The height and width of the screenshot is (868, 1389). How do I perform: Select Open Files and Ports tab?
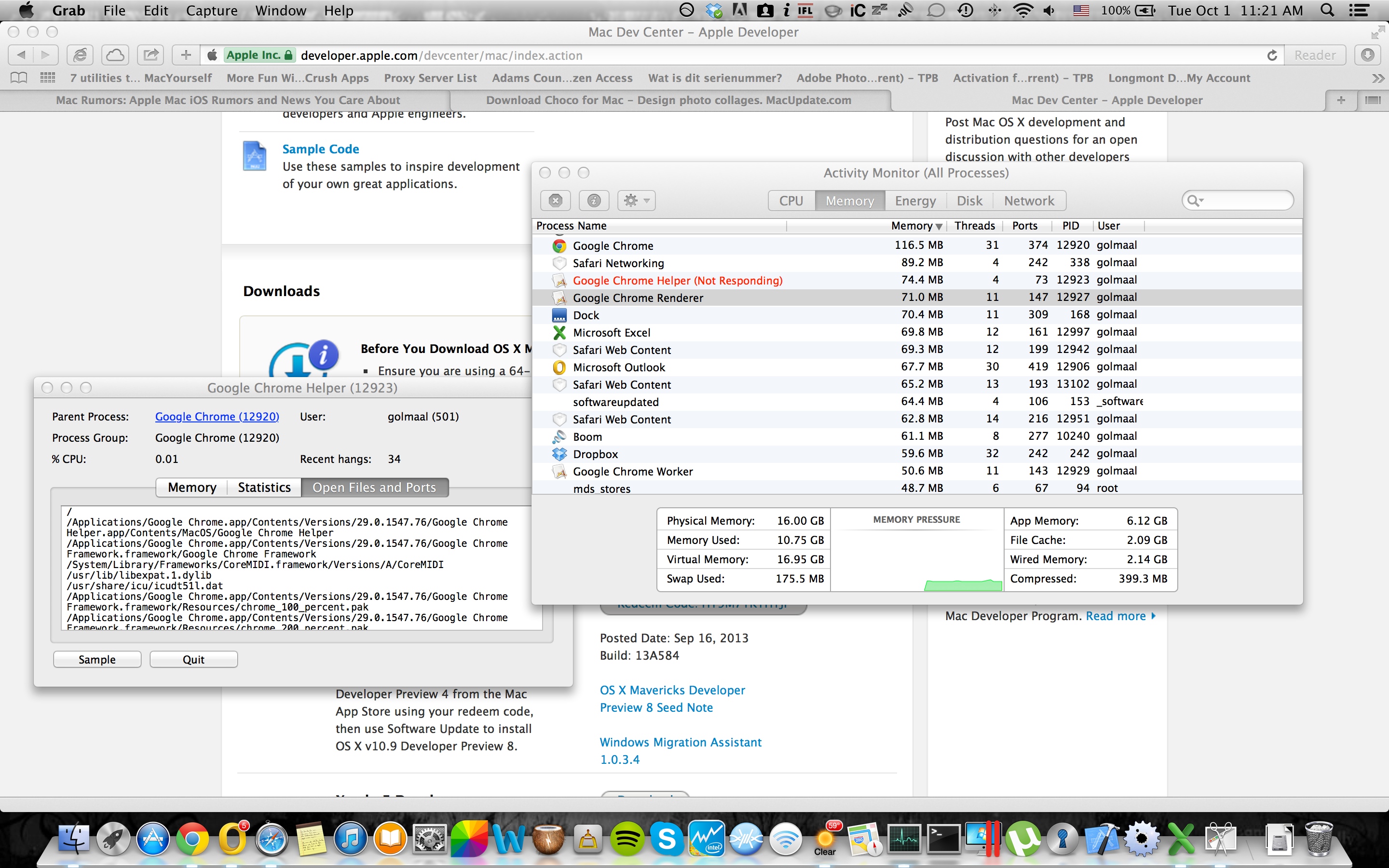pyautogui.click(x=374, y=488)
